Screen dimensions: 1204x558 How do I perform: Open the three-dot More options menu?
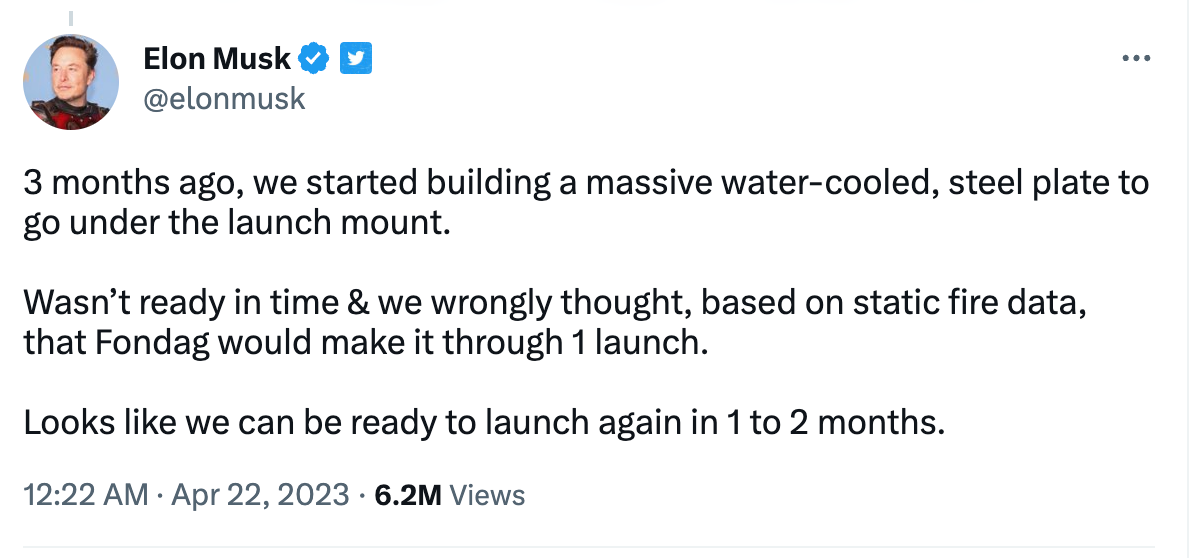coord(1138,59)
